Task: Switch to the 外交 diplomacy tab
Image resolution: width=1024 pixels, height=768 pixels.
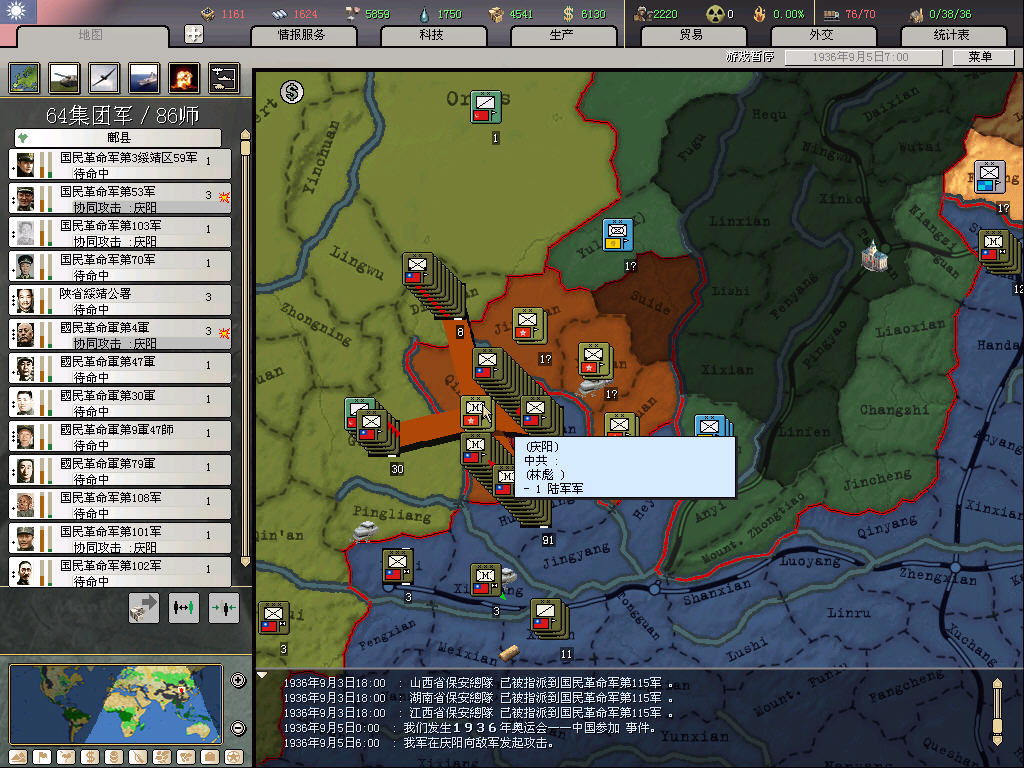Action: coord(821,35)
